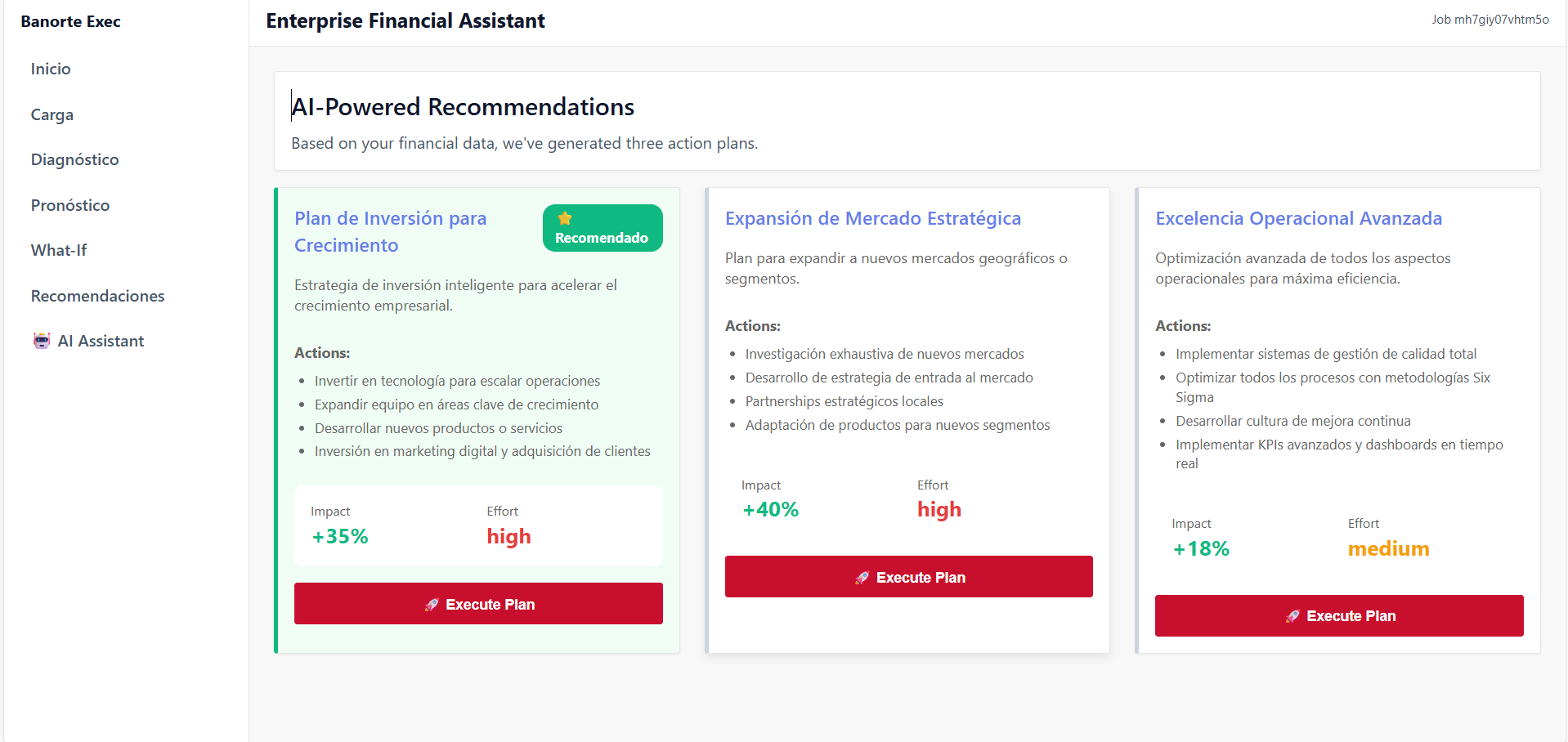Navigate to Pronóstico
Viewport: 1568px width, 742px height.
pyautogui.click(x=70, y=206)
